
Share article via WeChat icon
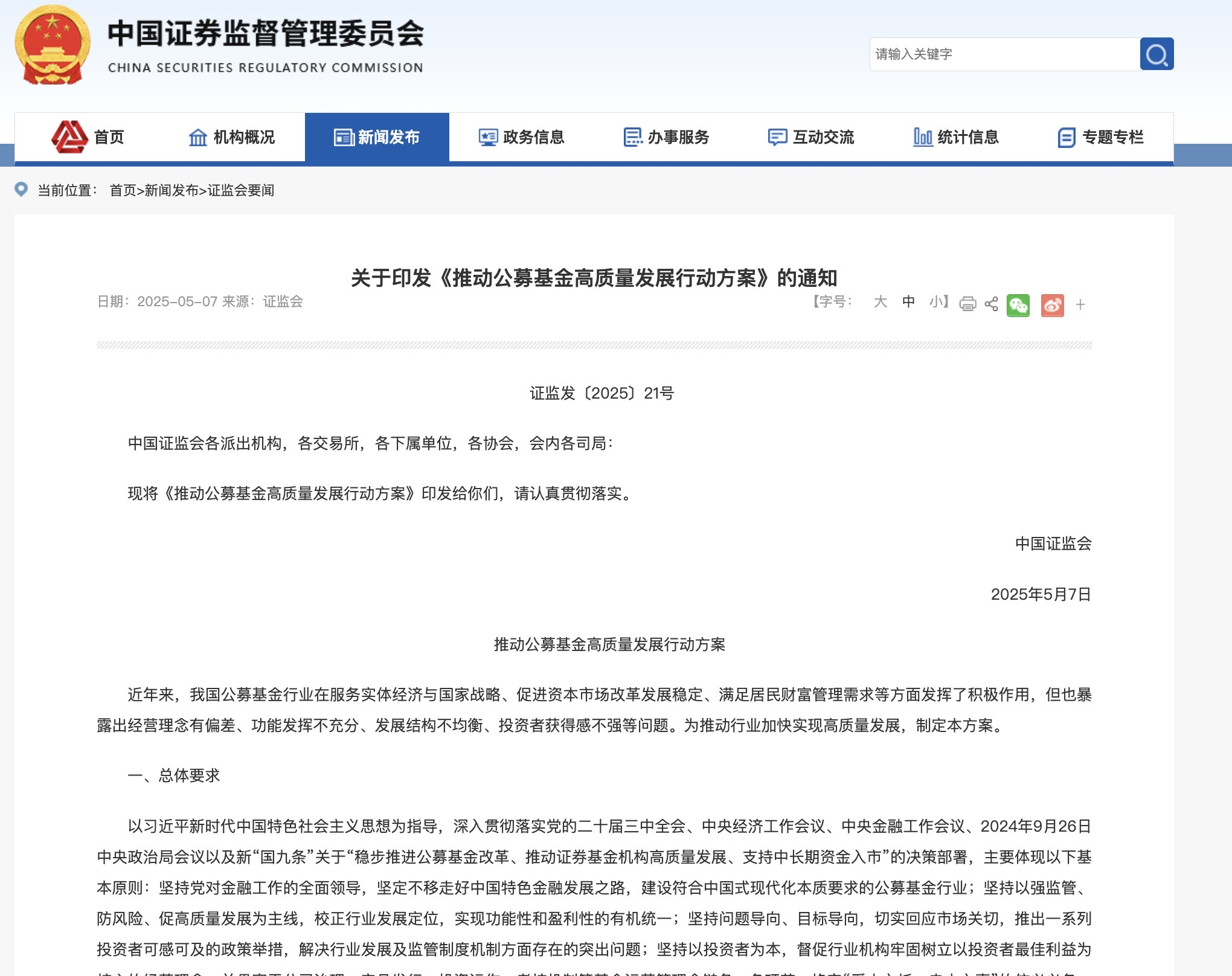[1018, 305]
